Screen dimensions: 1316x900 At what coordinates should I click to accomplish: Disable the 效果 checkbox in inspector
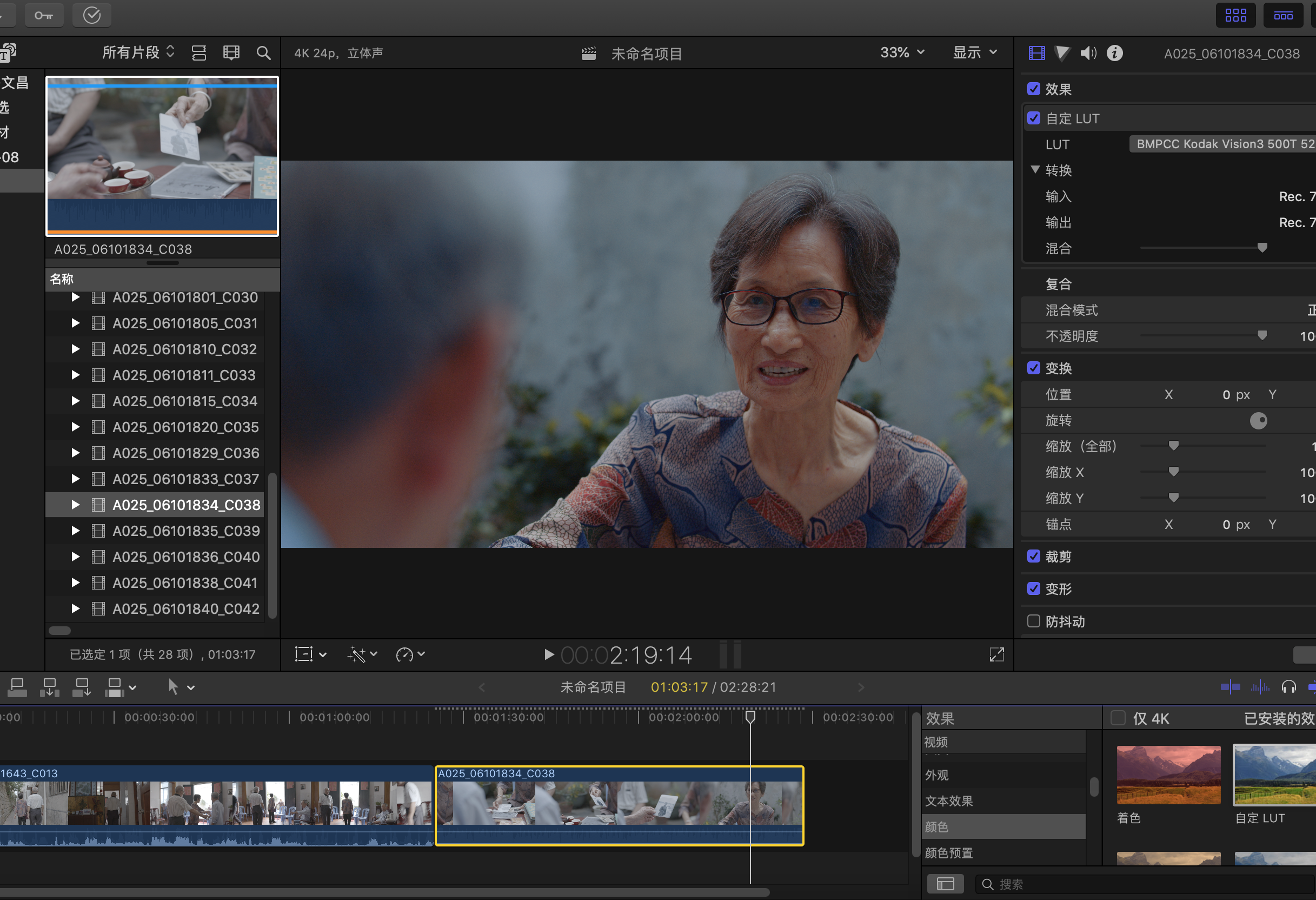[x=1033, y=89]
